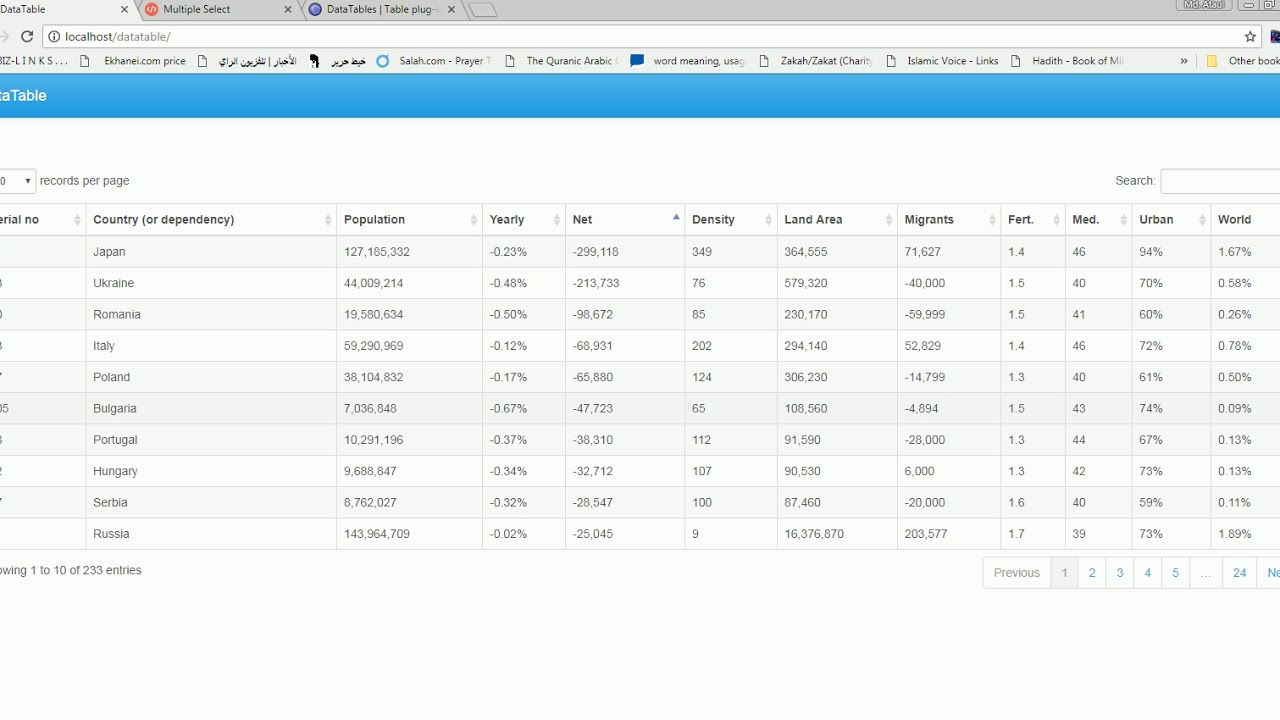Go to pagination page 3
Image resolution: width=1280 pixels, height=720 pixels.
point(1120,573)
